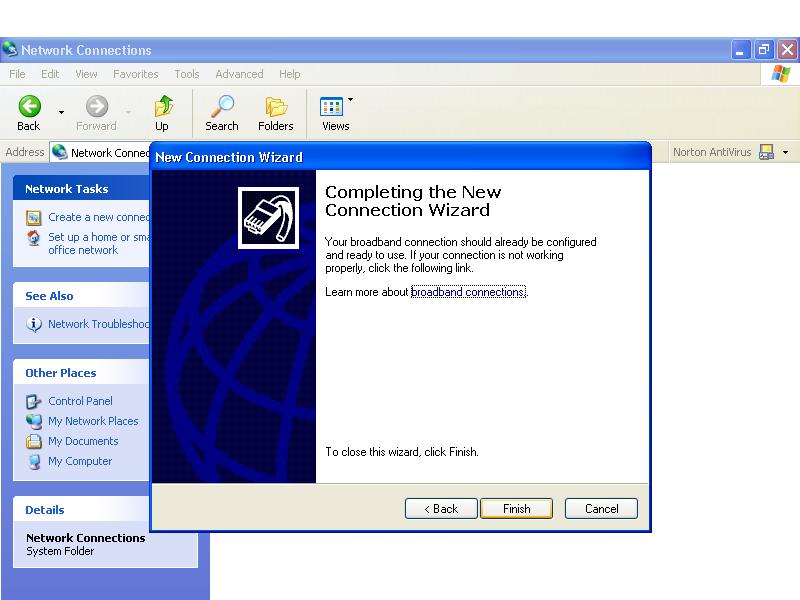Click the Network Connections title bar icon
Viewport: 800px width, 600px height.
click(10, 49)
